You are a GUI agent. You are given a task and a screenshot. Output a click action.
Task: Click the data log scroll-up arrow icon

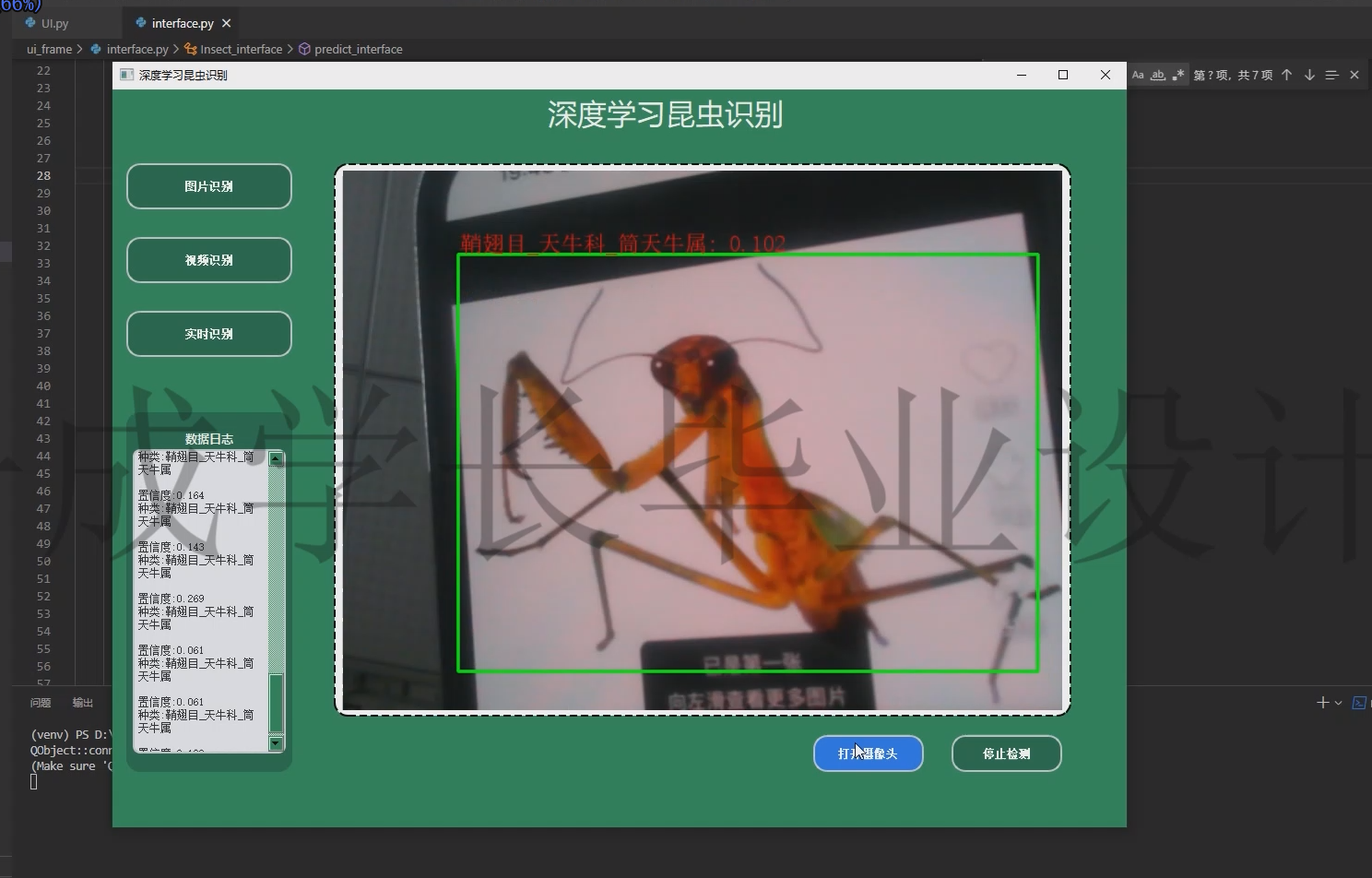(275, 457)
